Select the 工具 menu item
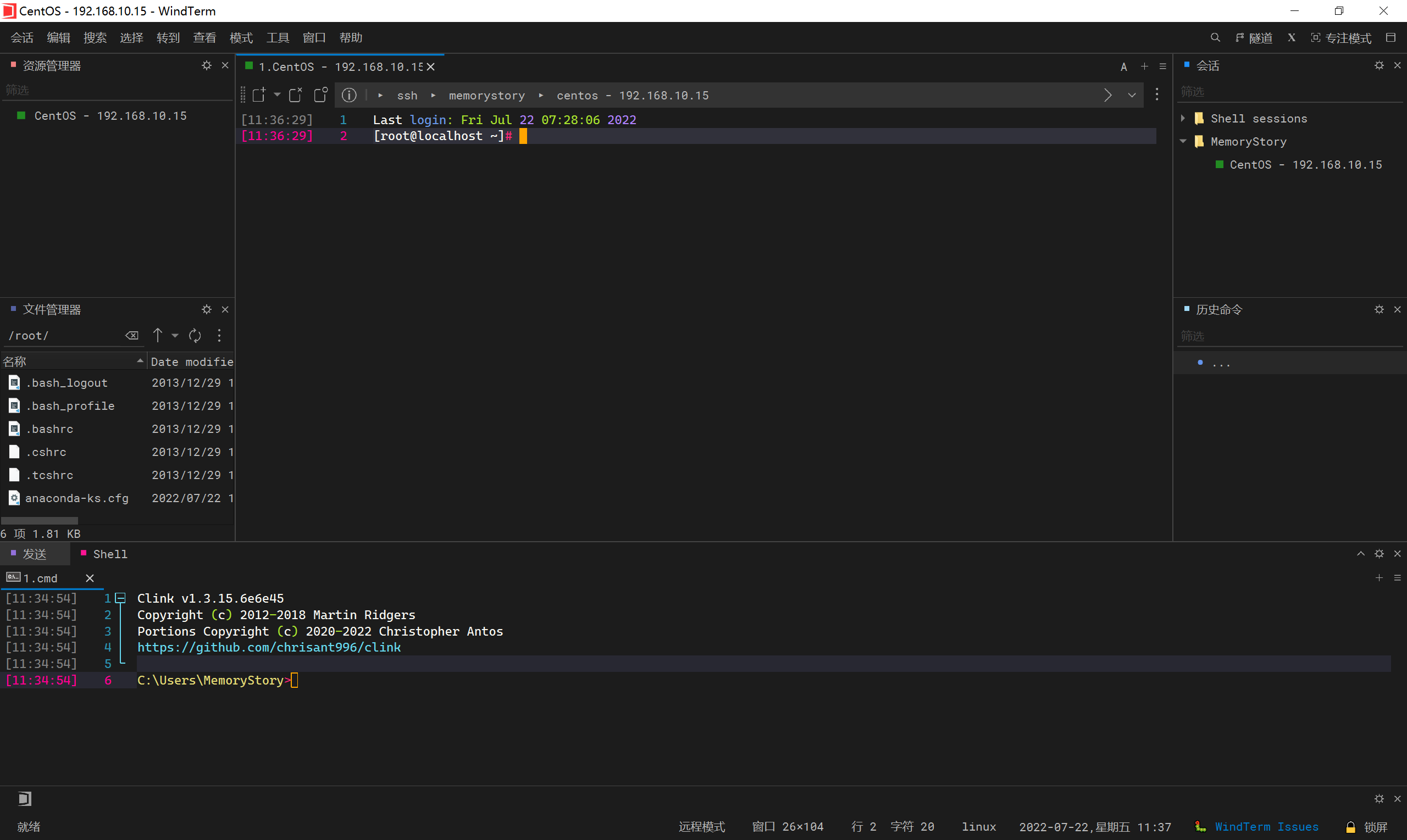Screen dimensions: 1407x840 [x=277, y=37]
